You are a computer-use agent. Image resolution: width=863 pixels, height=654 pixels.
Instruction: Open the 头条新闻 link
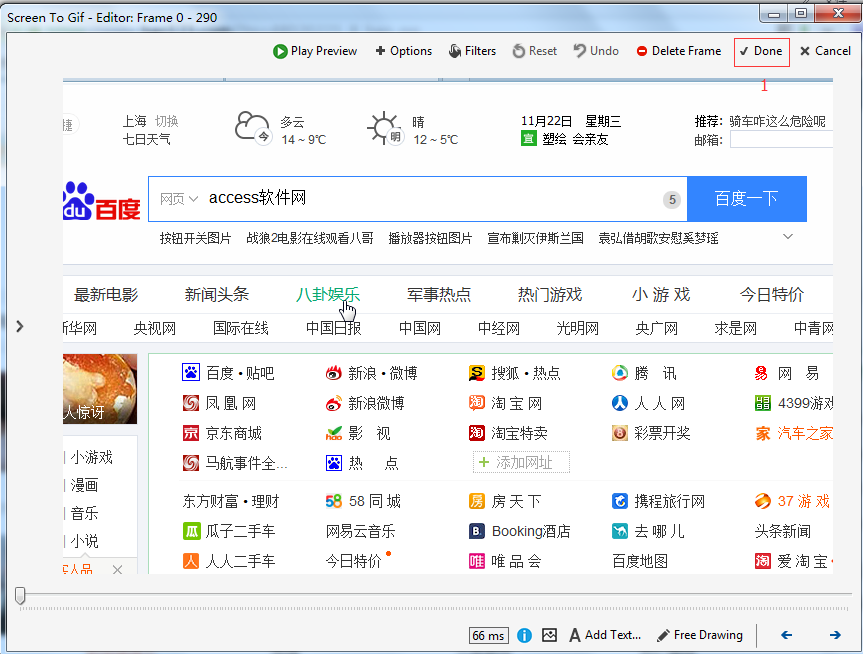(x=783, y=531)
